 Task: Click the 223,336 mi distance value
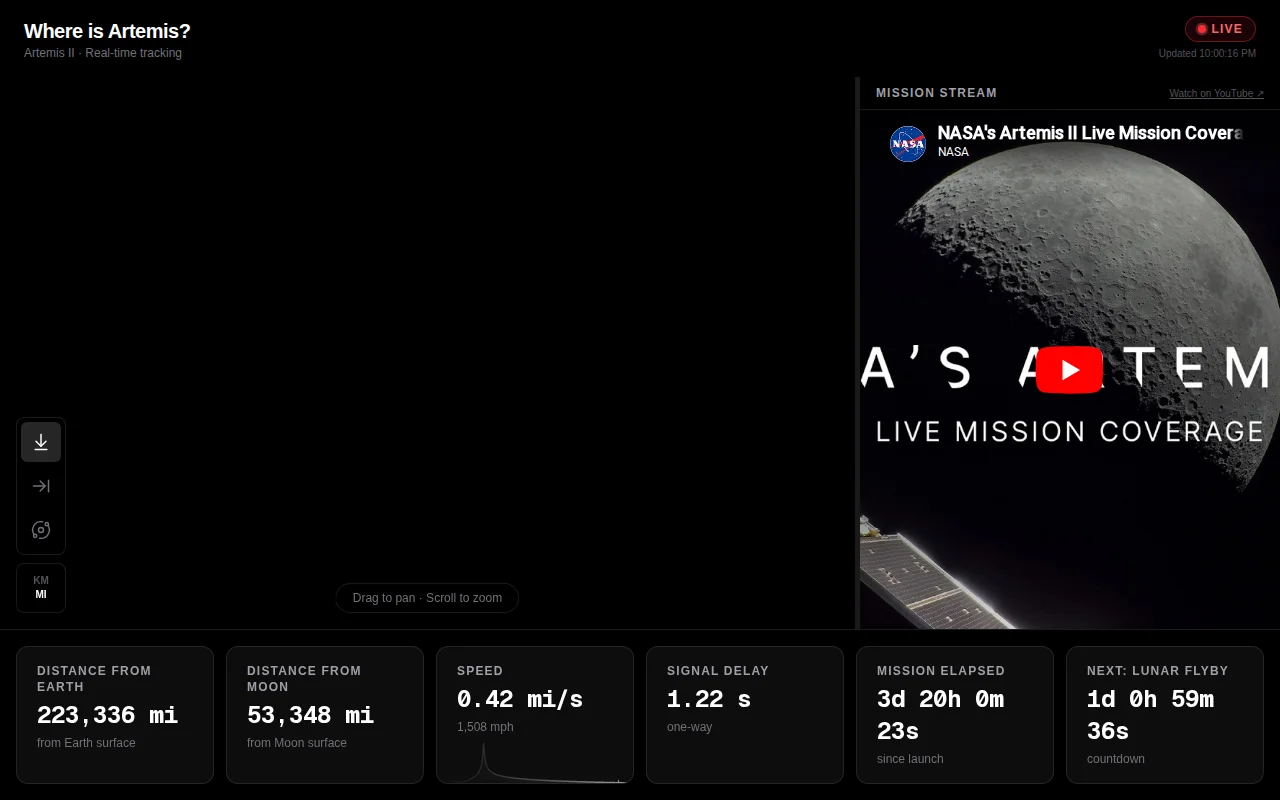107,715
